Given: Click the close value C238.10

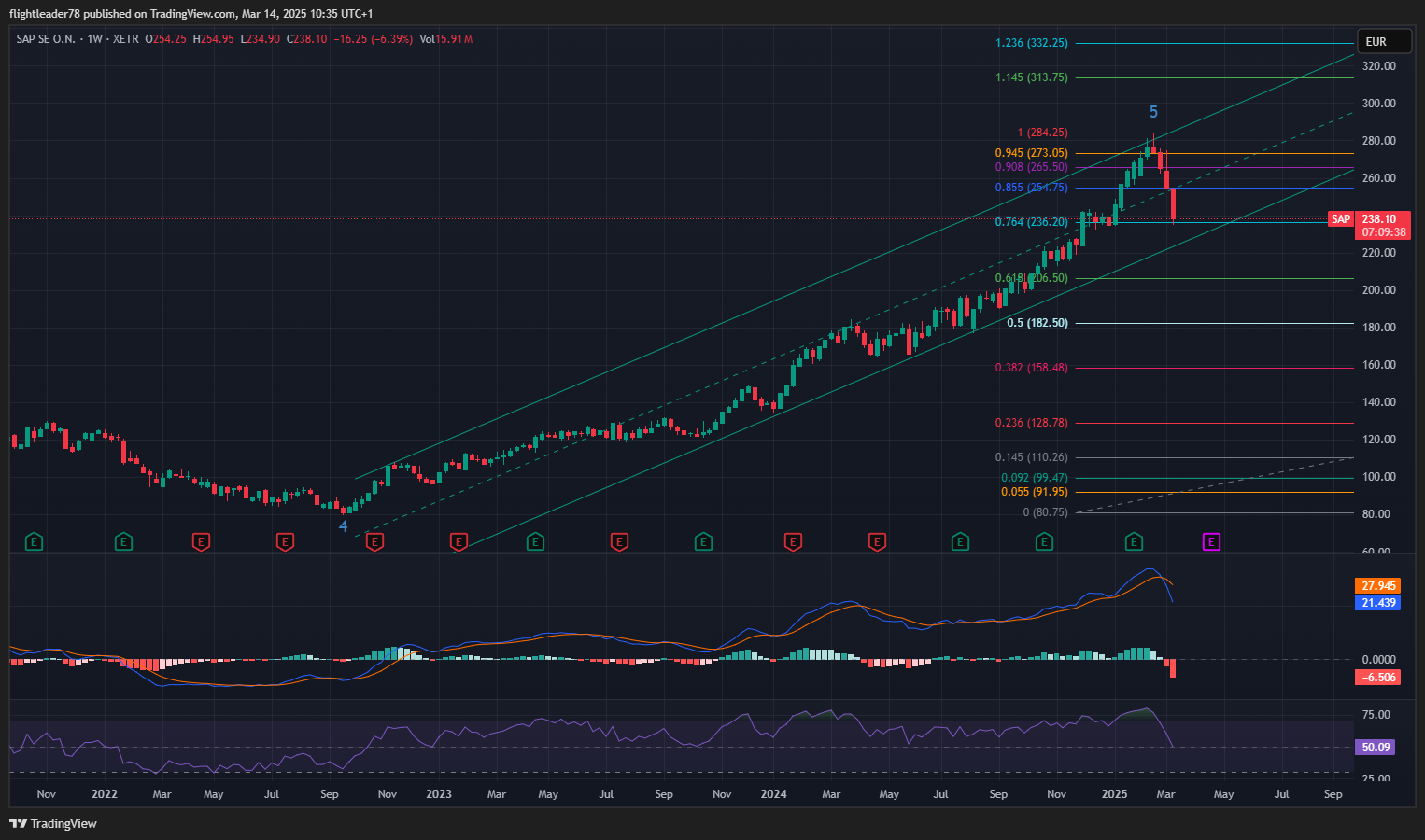Looking at the screenshot, I should [x=307, y=39].
